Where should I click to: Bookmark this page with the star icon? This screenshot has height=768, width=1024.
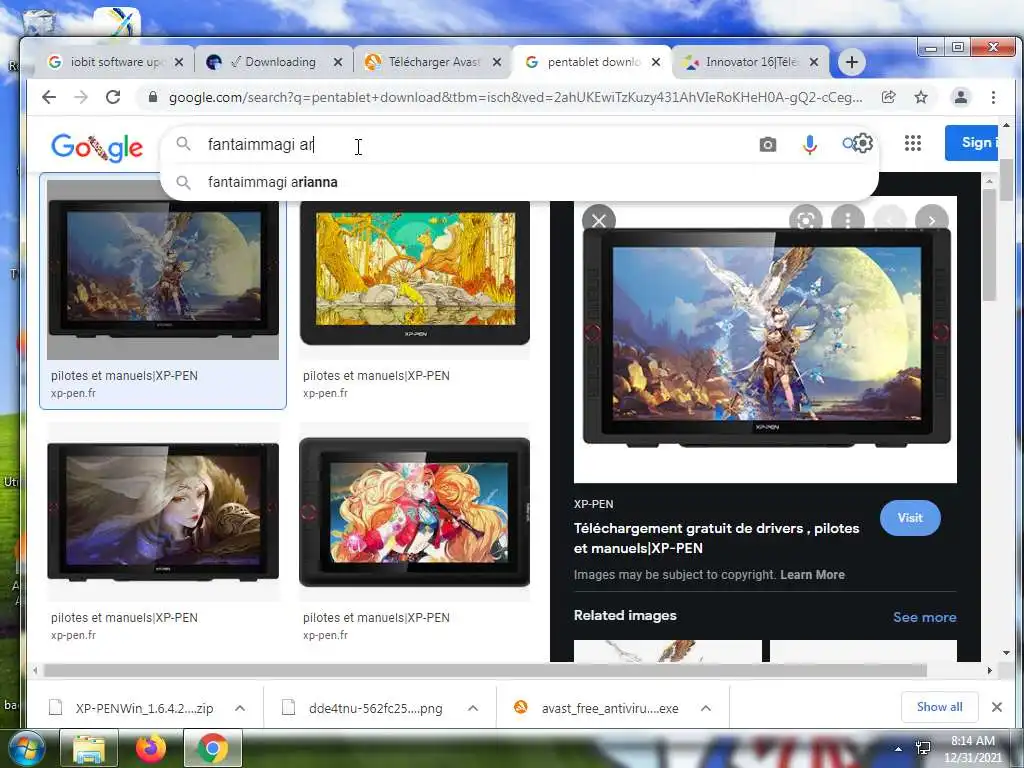click(921, 97)
